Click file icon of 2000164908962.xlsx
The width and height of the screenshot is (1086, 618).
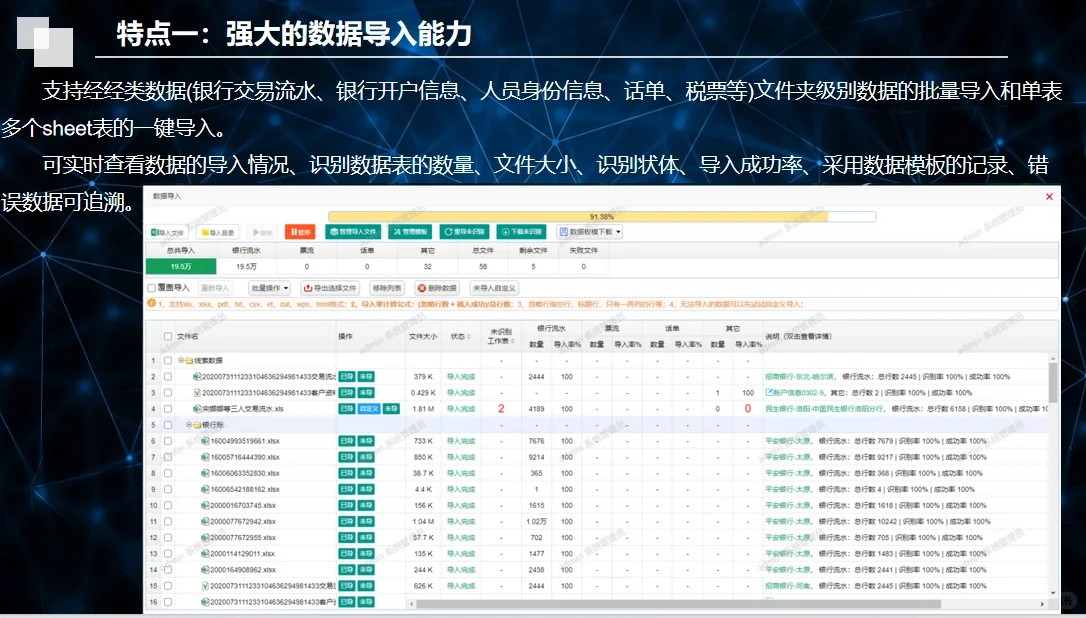click(205, 570)
